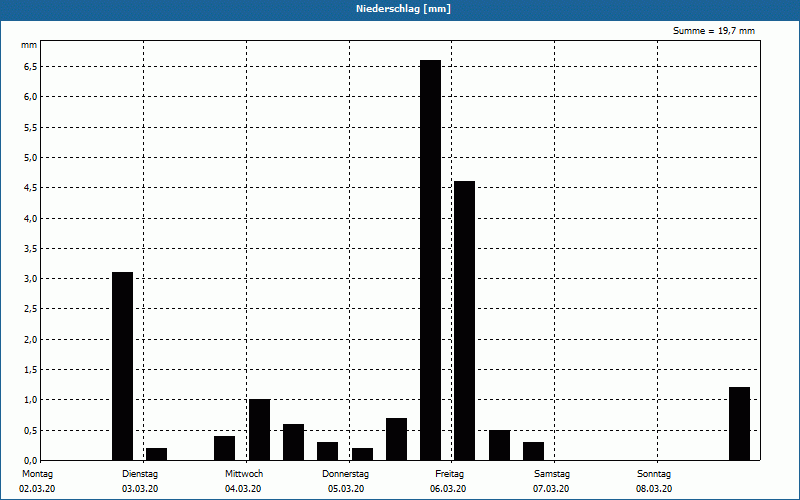The width and height of the screenshot is (800, 500).
Task: Click the 0,2 mm bar just after Dienstag
Action: point(157,454)
